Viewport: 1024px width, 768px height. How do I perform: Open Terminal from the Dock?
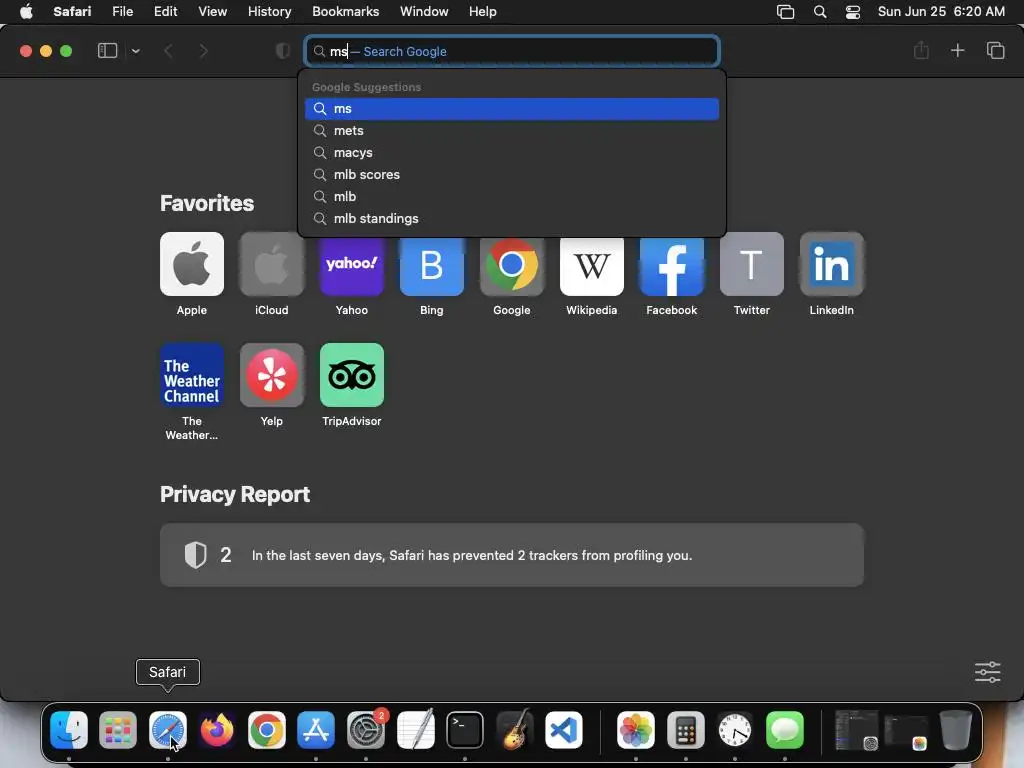click(x=465, y=730)
